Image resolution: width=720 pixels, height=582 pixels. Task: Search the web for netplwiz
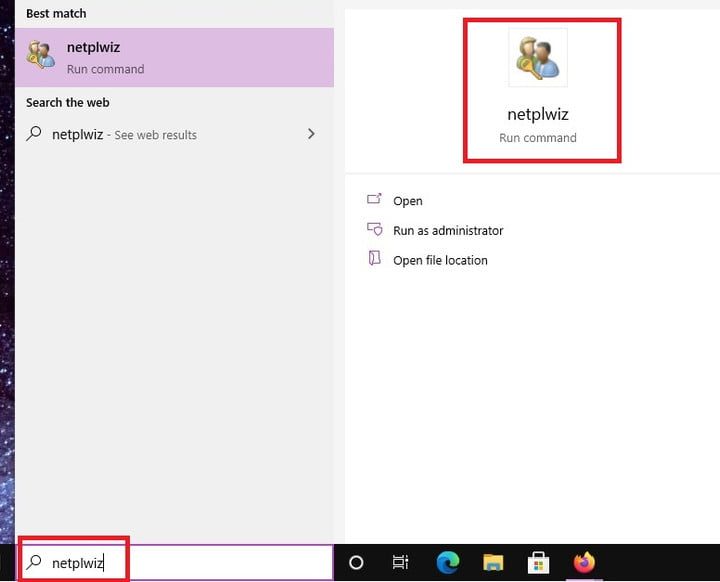pos(174,135)
